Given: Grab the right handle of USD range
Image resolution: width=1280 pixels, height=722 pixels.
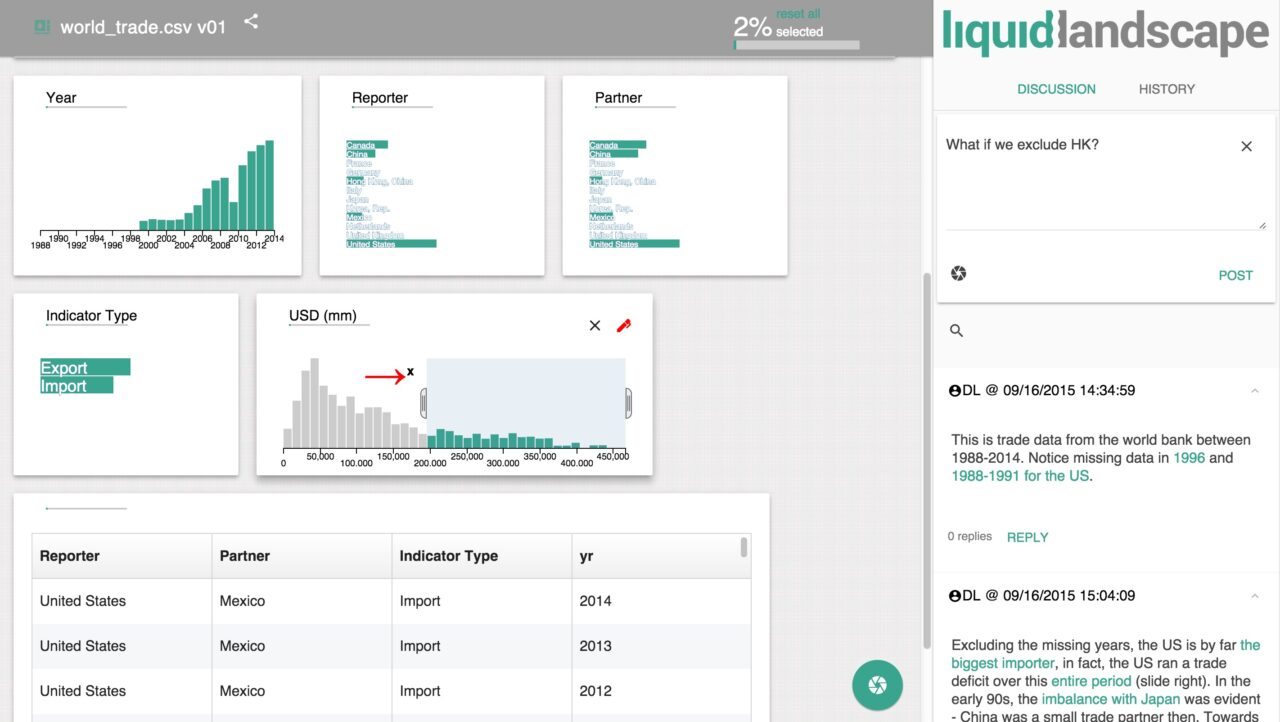Looking at the screenshot, I should pyautogui.click(x=629, y=403).
